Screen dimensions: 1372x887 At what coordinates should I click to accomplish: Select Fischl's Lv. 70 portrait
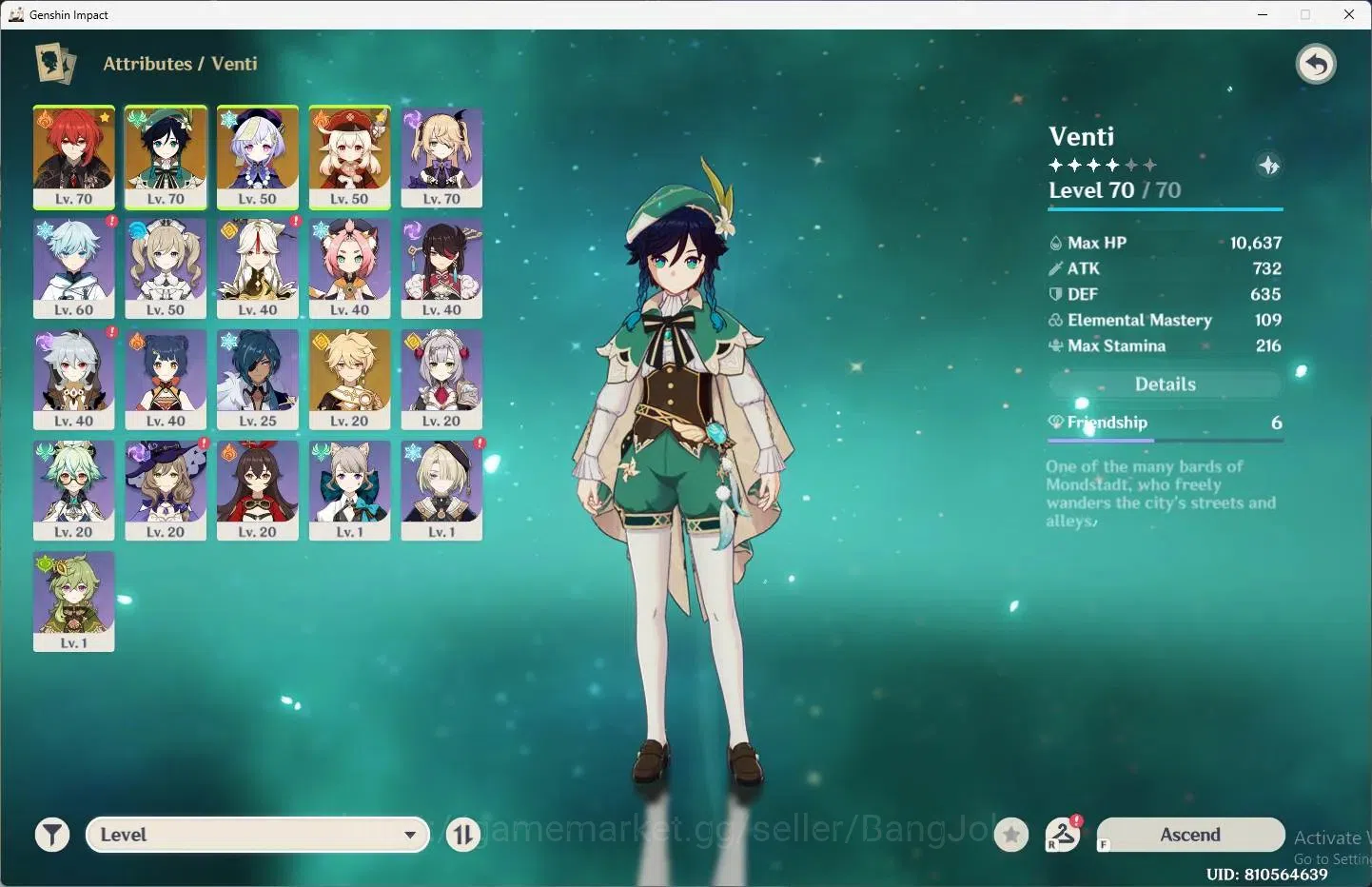point(441,157)
